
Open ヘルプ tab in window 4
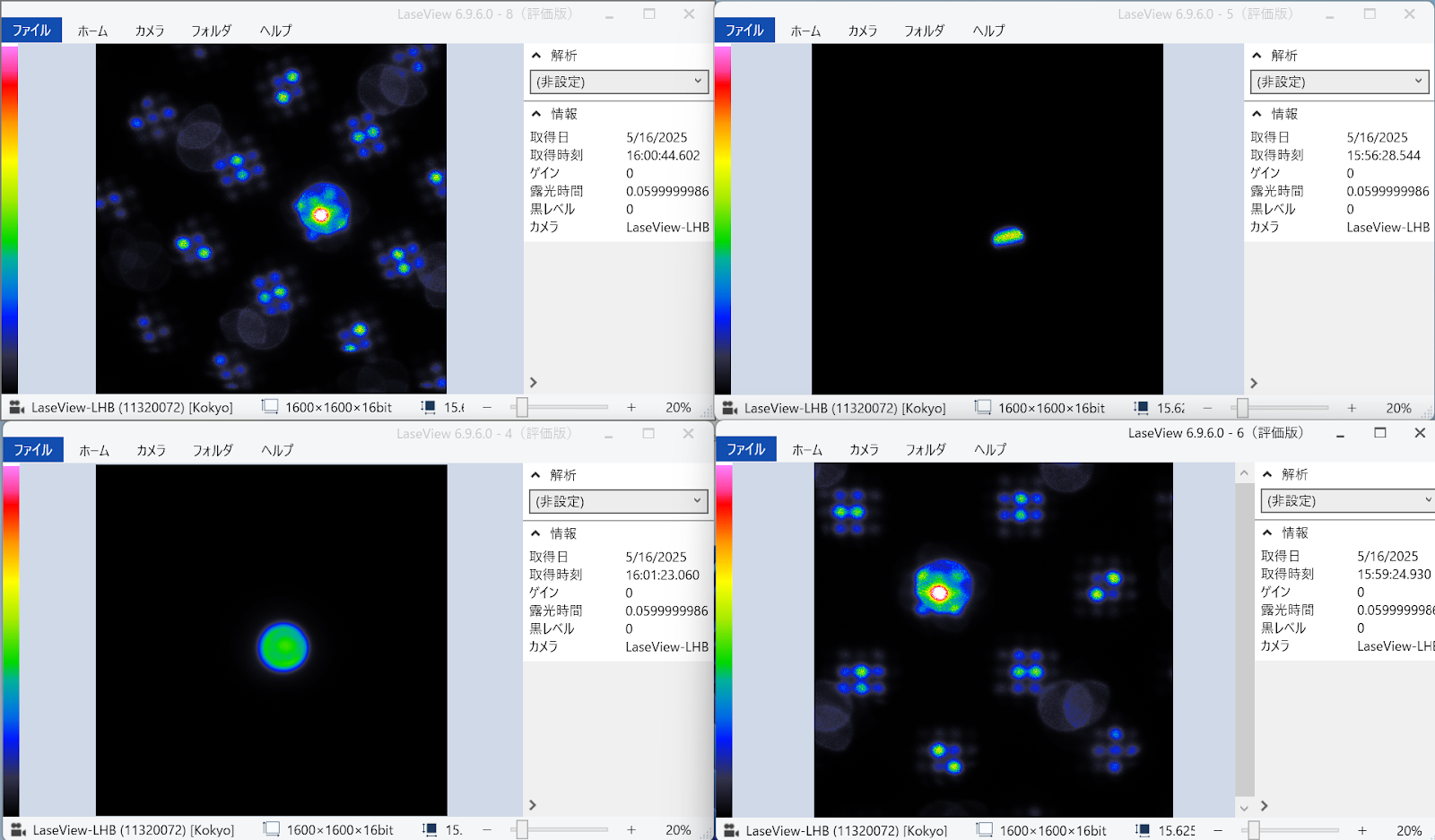[277, 450]
